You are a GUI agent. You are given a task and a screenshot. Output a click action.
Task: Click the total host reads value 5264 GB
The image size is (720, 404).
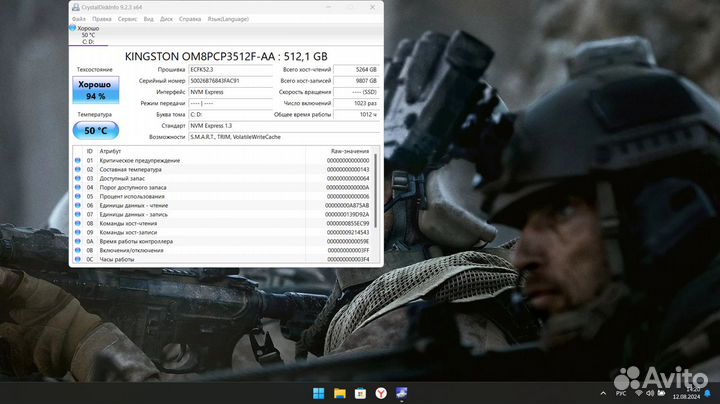point(356,70)
